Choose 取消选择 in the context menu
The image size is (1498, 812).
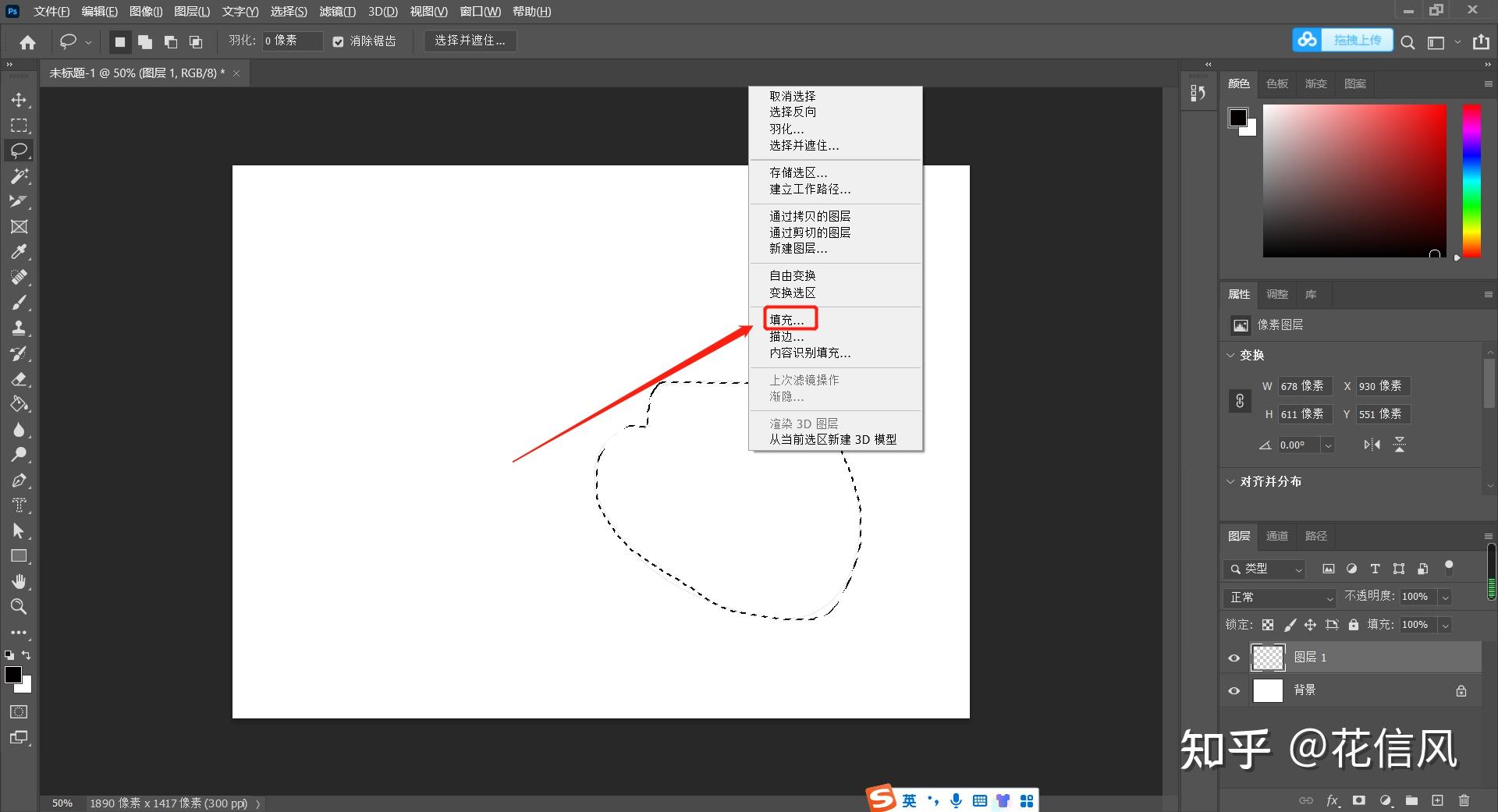pos(793,96)
